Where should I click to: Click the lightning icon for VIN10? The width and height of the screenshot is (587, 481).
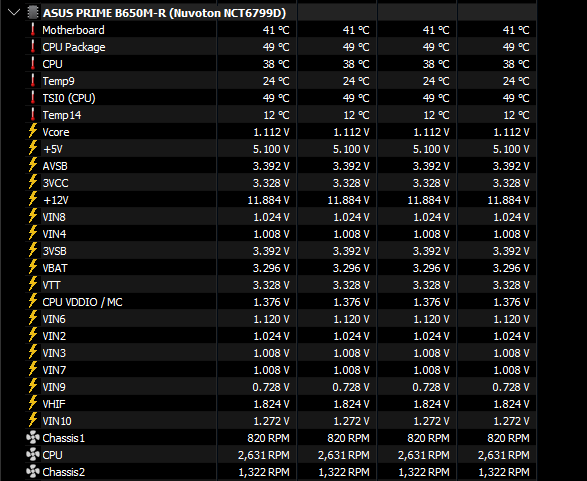tap(33, 420)
